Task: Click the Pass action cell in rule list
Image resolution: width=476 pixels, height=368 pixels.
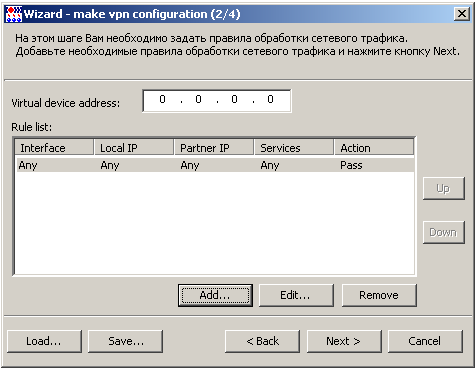Action: click(351, 165)
